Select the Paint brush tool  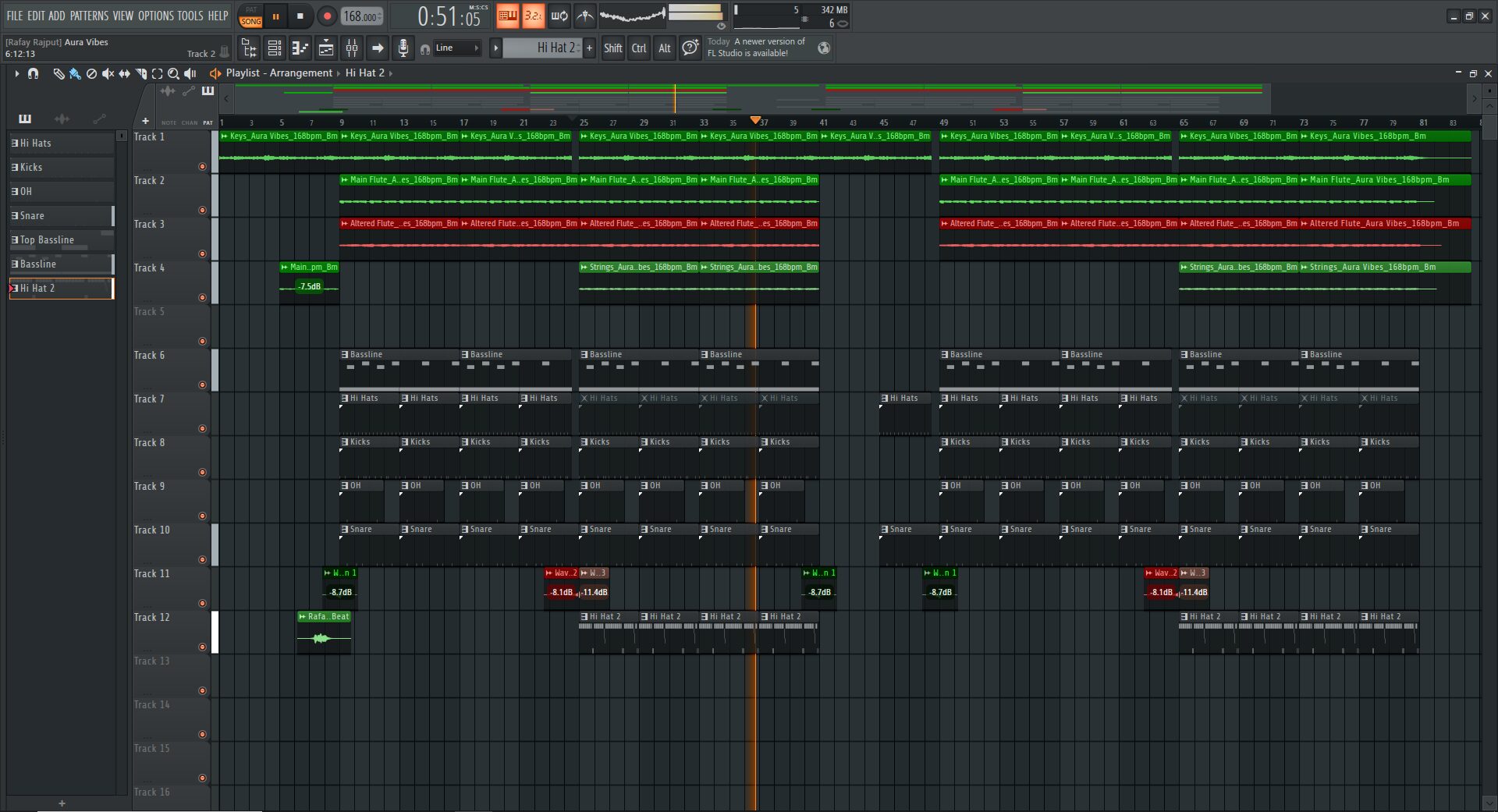tap(75, 73)
